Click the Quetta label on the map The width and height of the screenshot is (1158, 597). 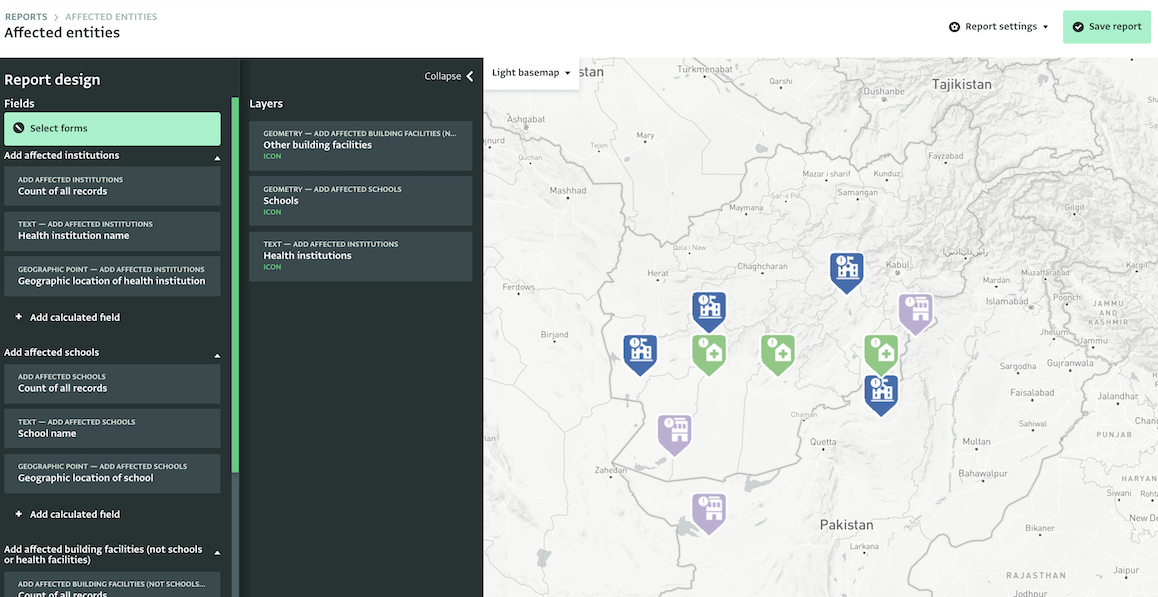click(823, 443)
